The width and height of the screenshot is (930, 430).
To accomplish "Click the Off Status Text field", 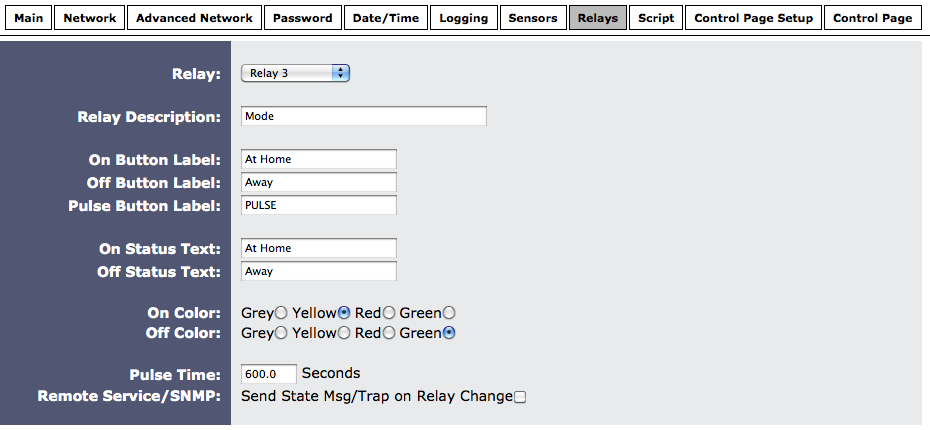I will (x=319, y=271).
